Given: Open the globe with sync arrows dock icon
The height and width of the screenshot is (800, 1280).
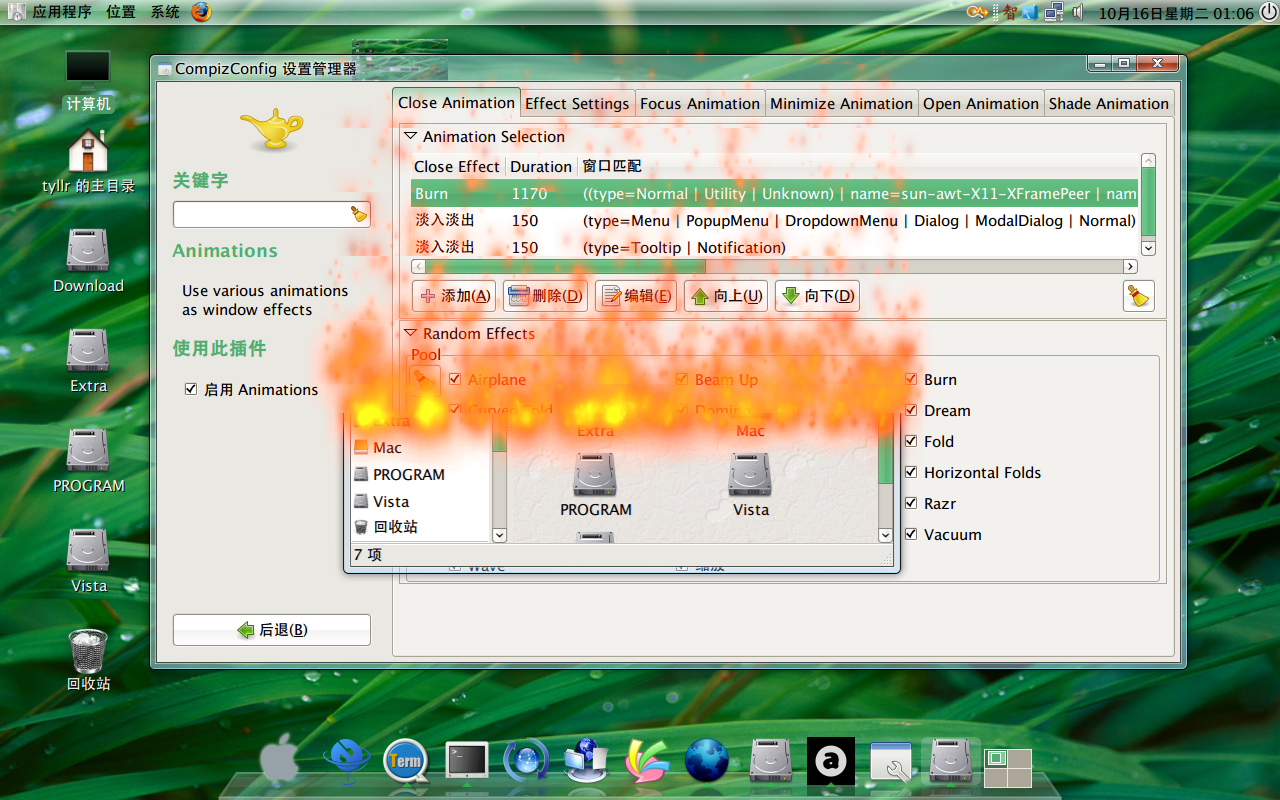Looking at the screenshot, I should pos(526,761).
